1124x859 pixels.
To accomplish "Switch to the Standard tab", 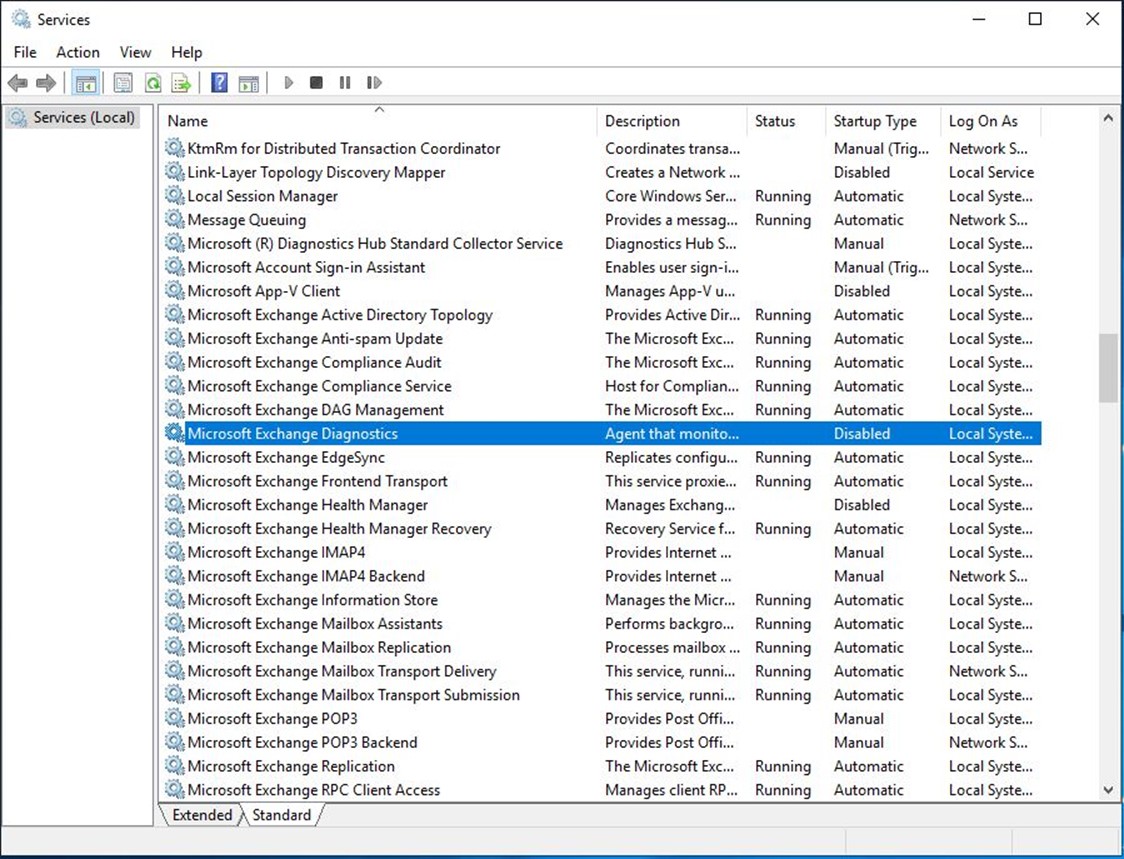I will coord(281,815).
